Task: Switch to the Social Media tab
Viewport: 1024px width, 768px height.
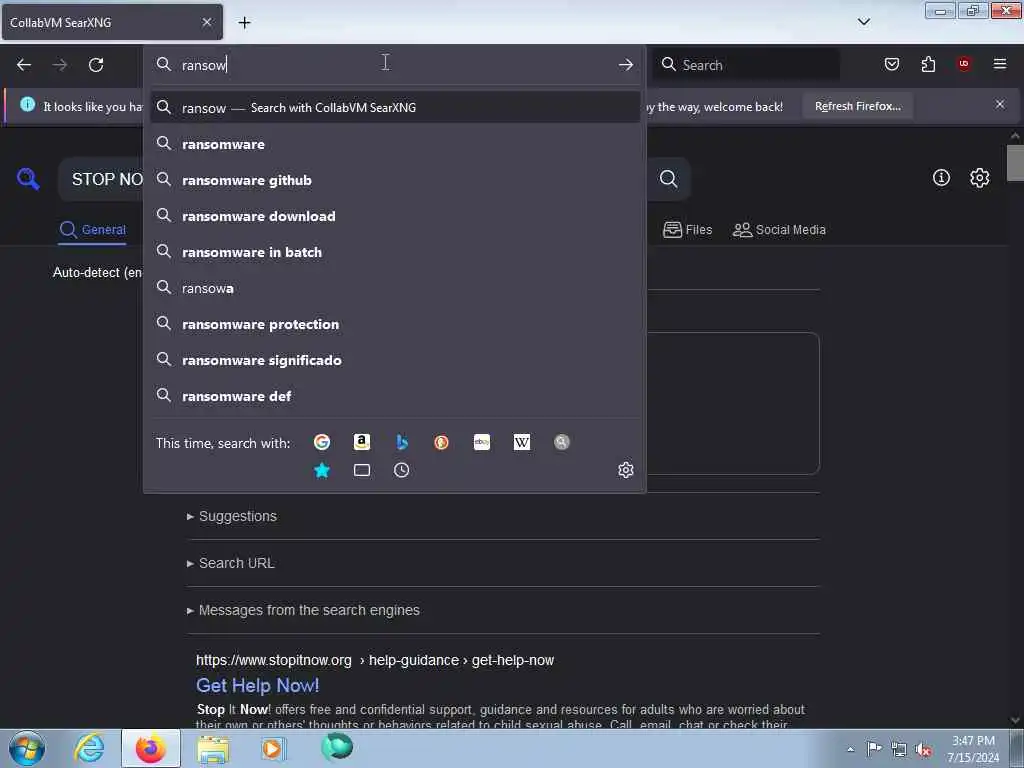Action: 779,230
